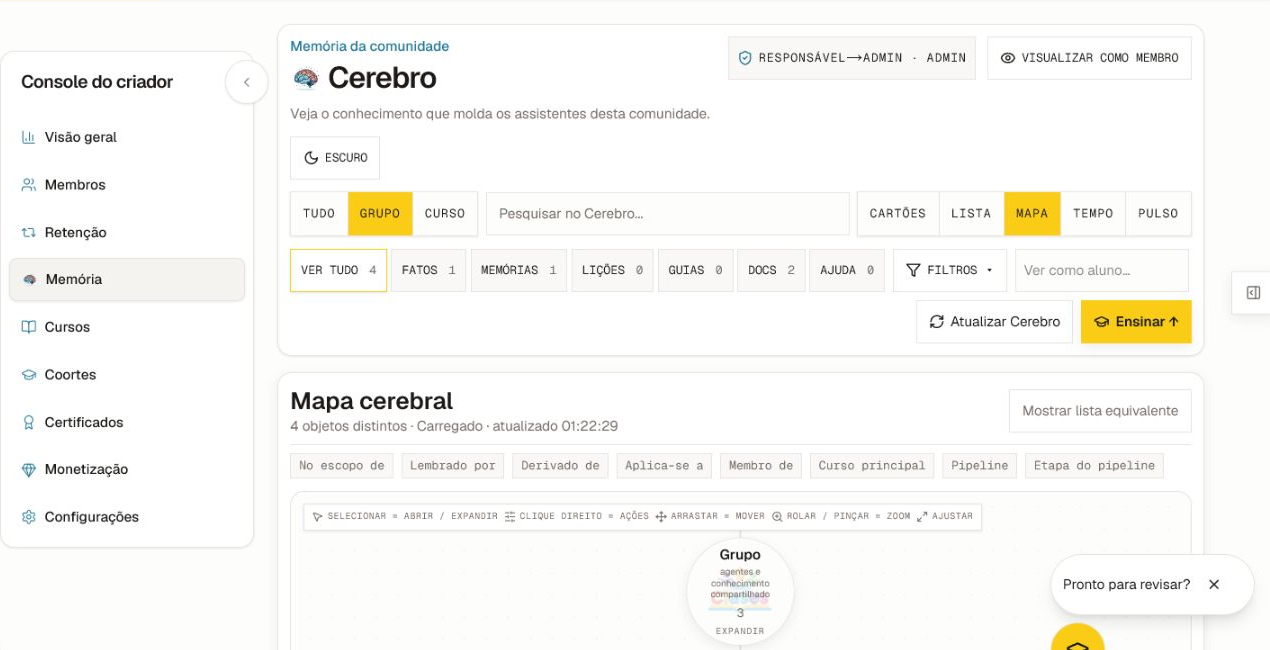Click Mostrar lista equivalente button
Screen dimensions: 1270x650
click(1100, 411)
